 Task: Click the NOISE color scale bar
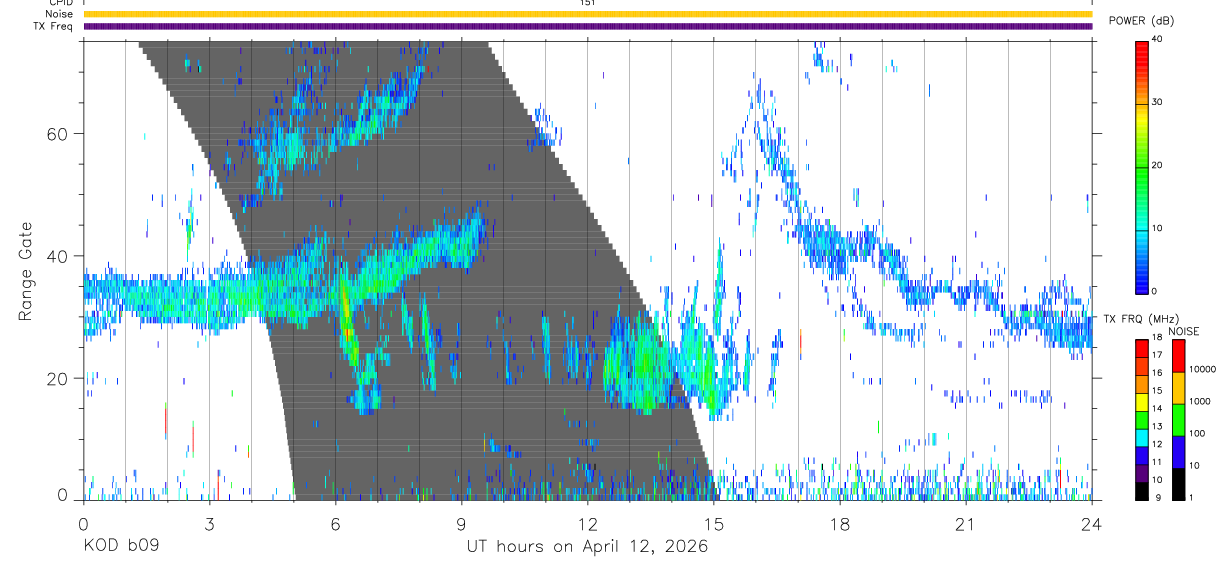(x=1177, y=419)
